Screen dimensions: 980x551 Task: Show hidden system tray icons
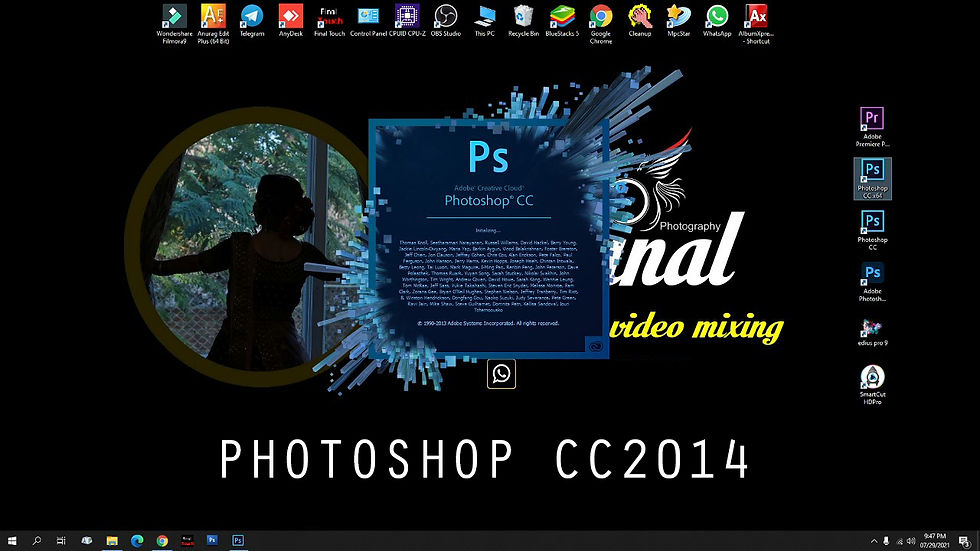coord(874,541)
